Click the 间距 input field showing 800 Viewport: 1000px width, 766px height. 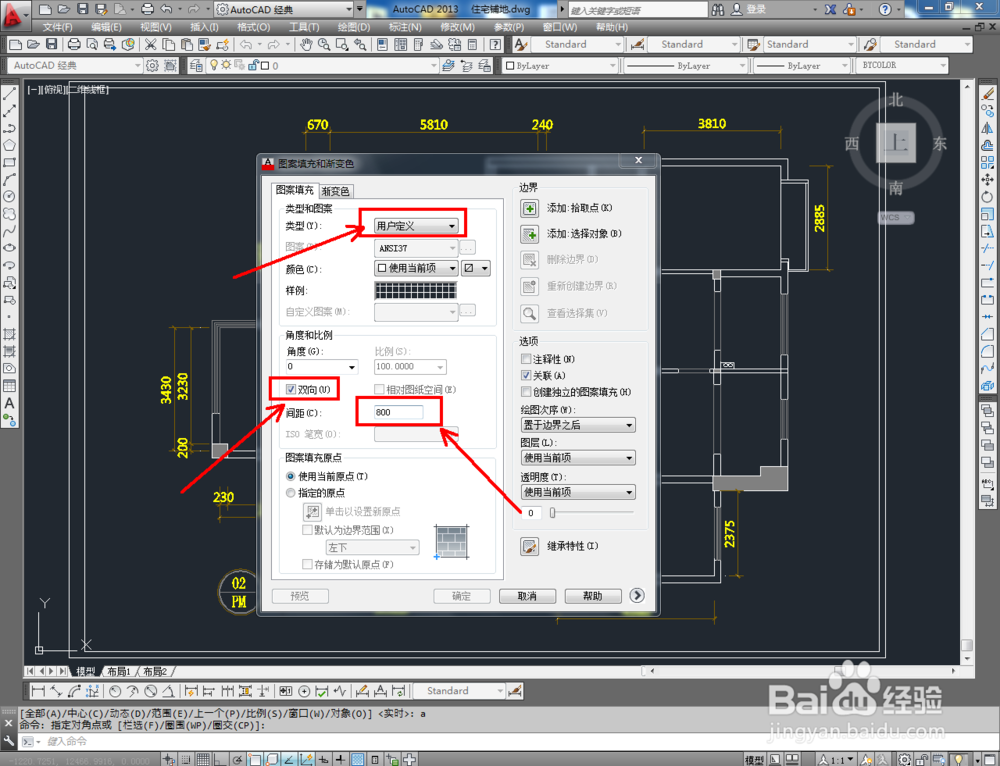[399, 412]
